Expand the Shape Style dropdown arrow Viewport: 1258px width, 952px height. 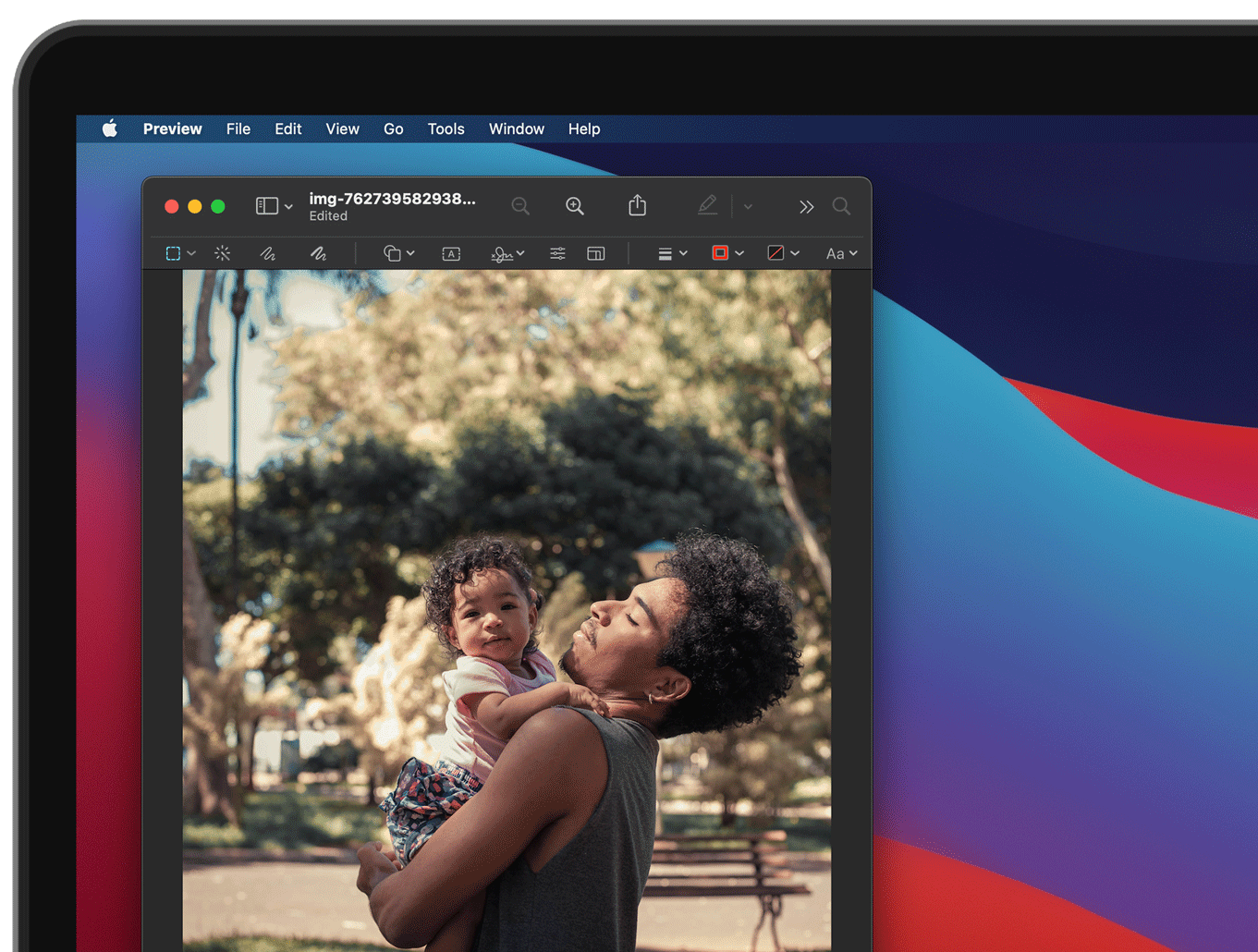pos(683,253)
